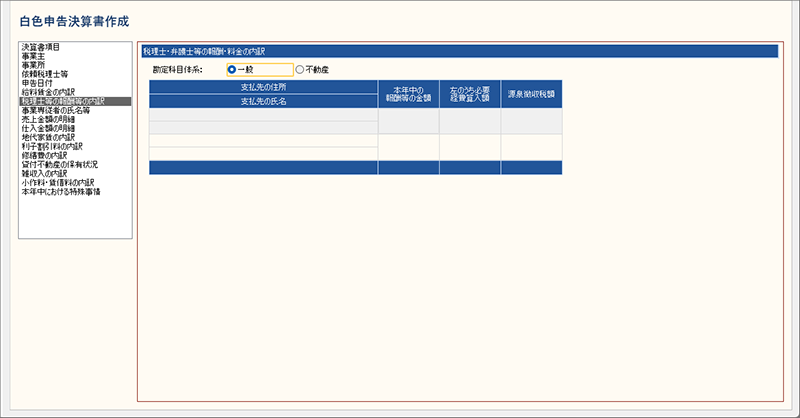Open the 依頼税理士等 section
Image resolution: width=800 pixels, height=418 pixels.
tap(44, 74)
